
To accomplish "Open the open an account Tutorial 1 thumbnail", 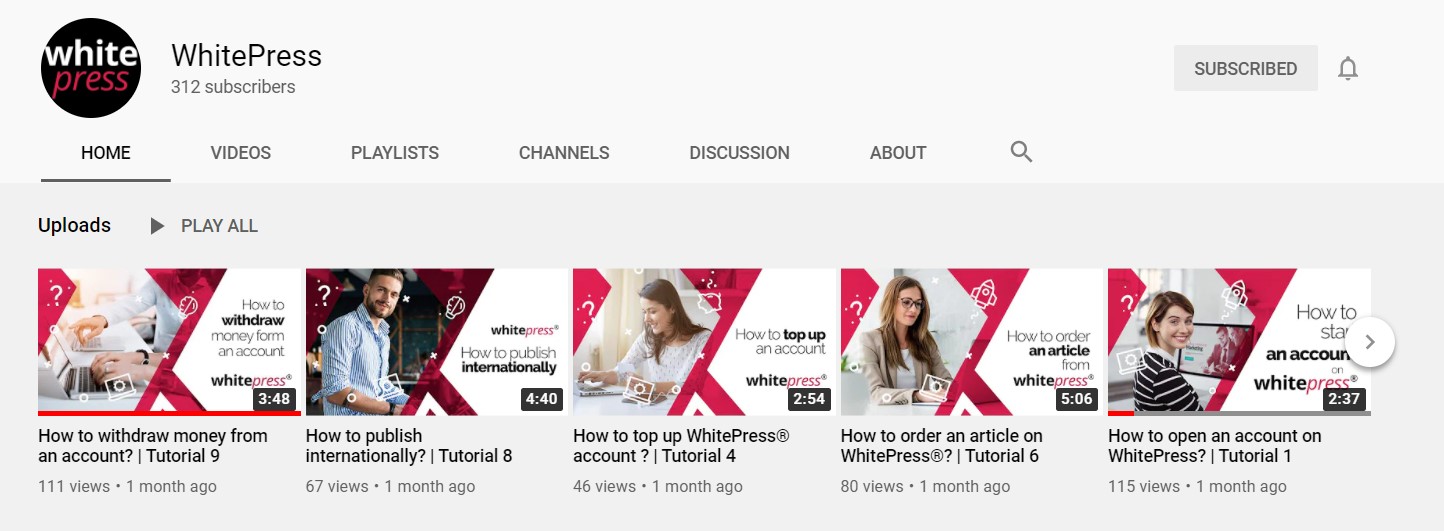I will [x=1239, y=342].
